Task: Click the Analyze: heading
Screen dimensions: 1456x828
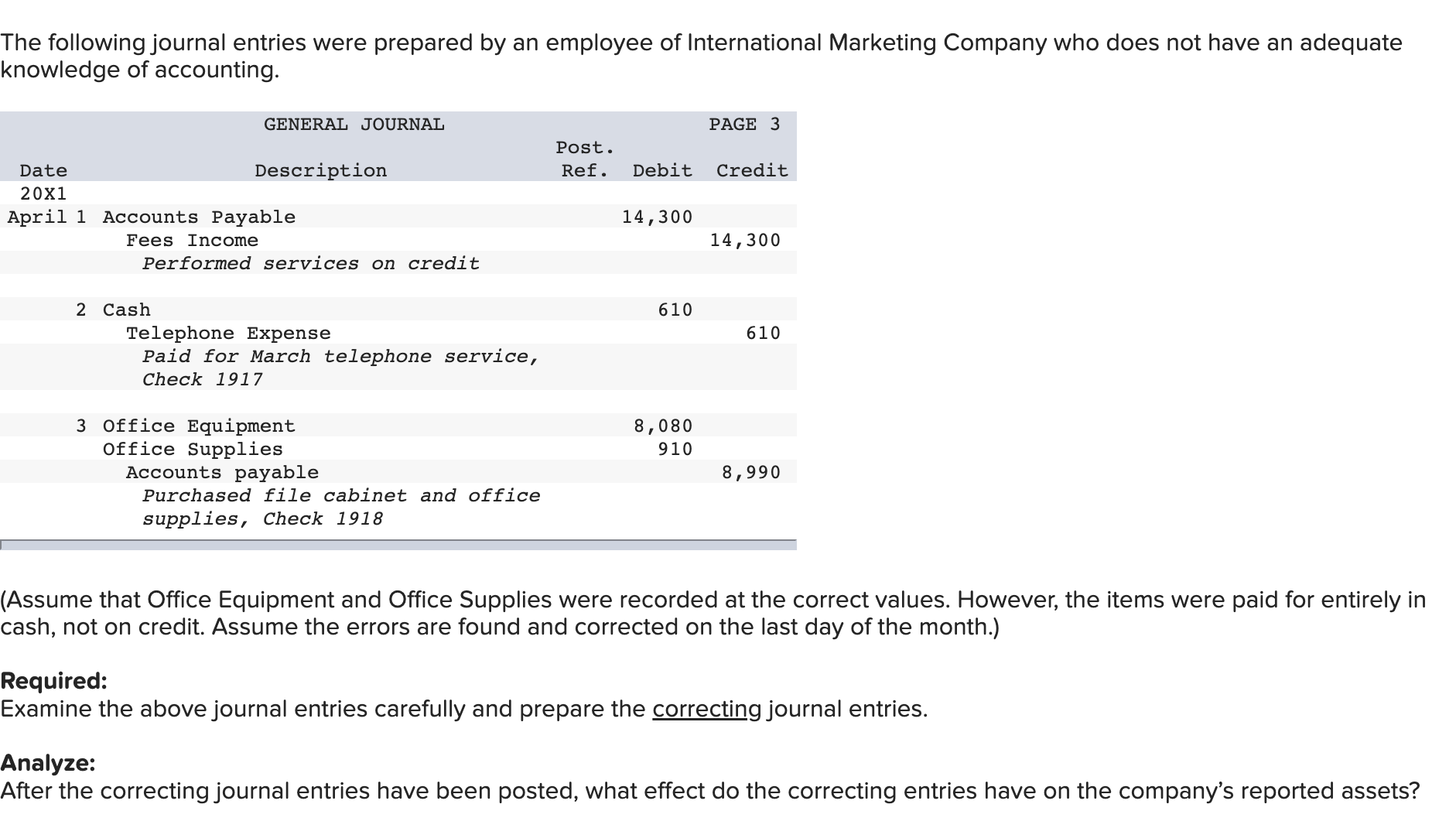Action: 48,763
